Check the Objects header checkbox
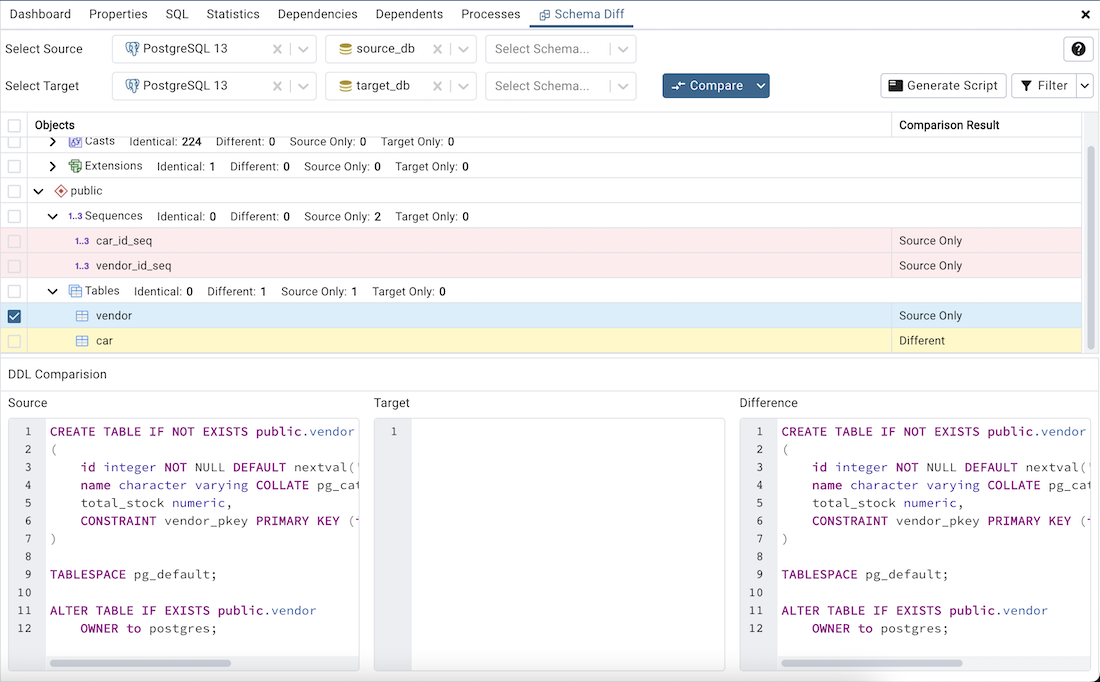1100x682 pixels. tap(13, 124)
